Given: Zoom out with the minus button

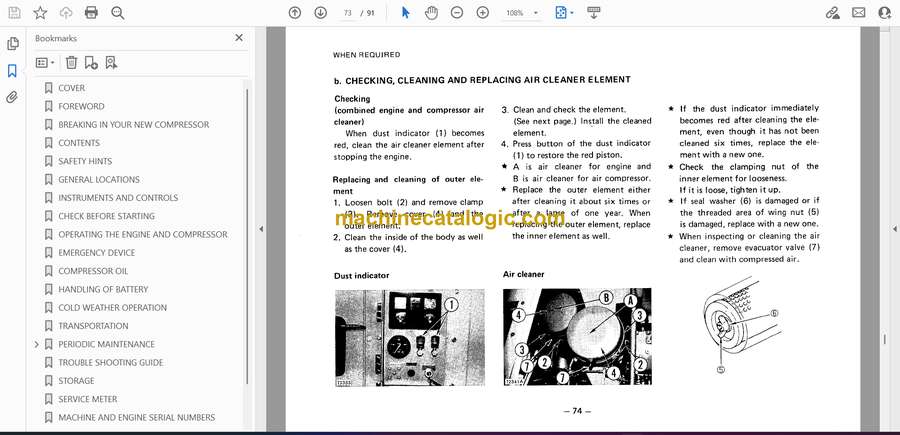Looking at the screenshot, I should (x=457, y=13).
